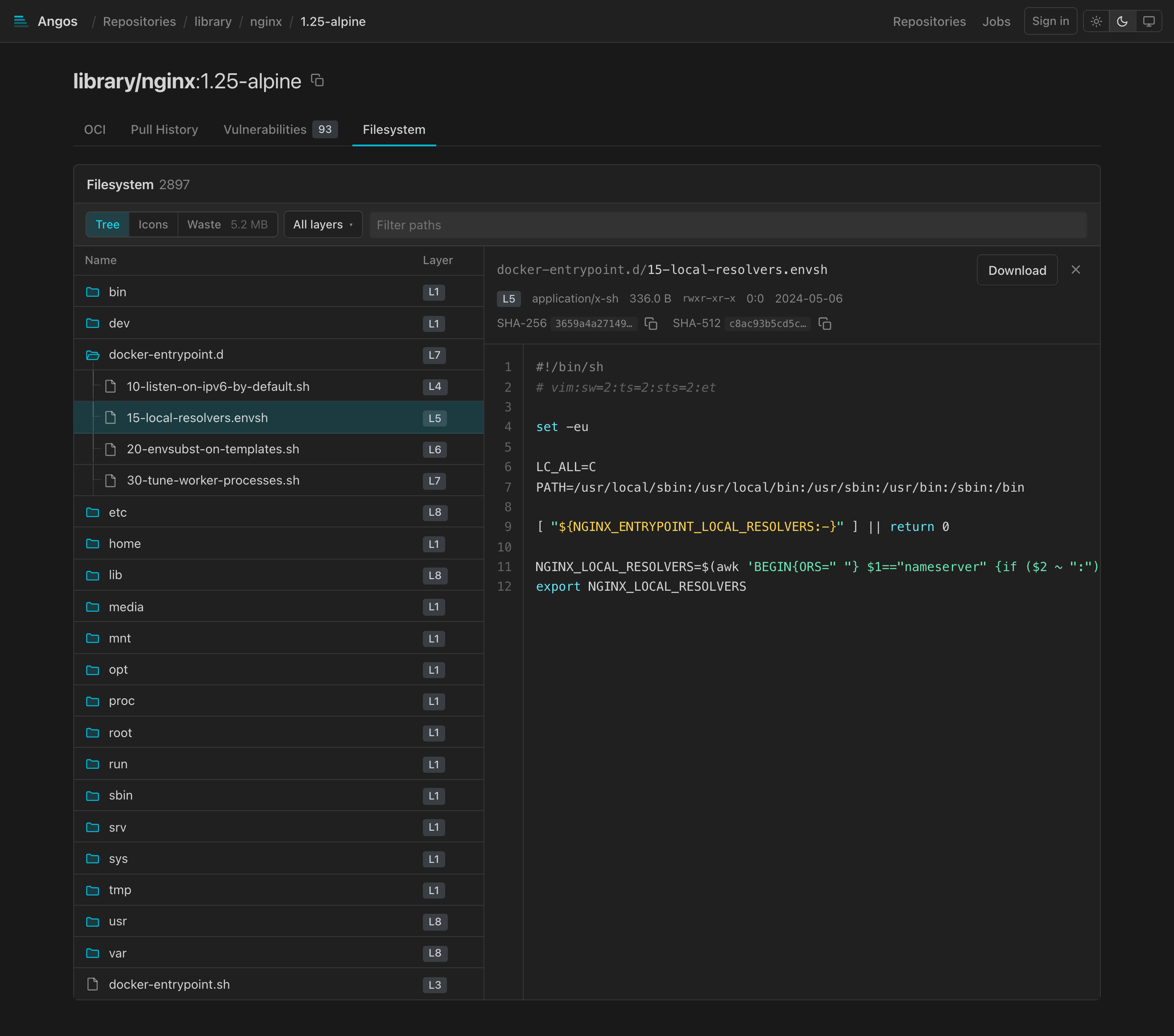
Task: Click the L5 layer badge in preview header
Action: pos(508,299)
